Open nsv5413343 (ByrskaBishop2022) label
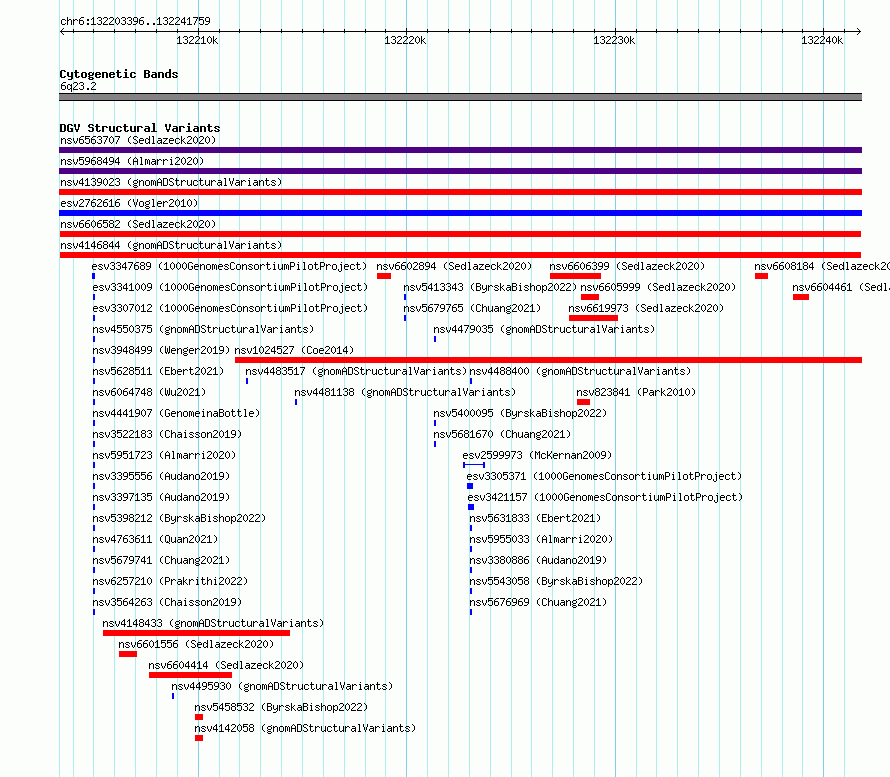The height and width of the screenshot is (777, 890). click(490, 287)
